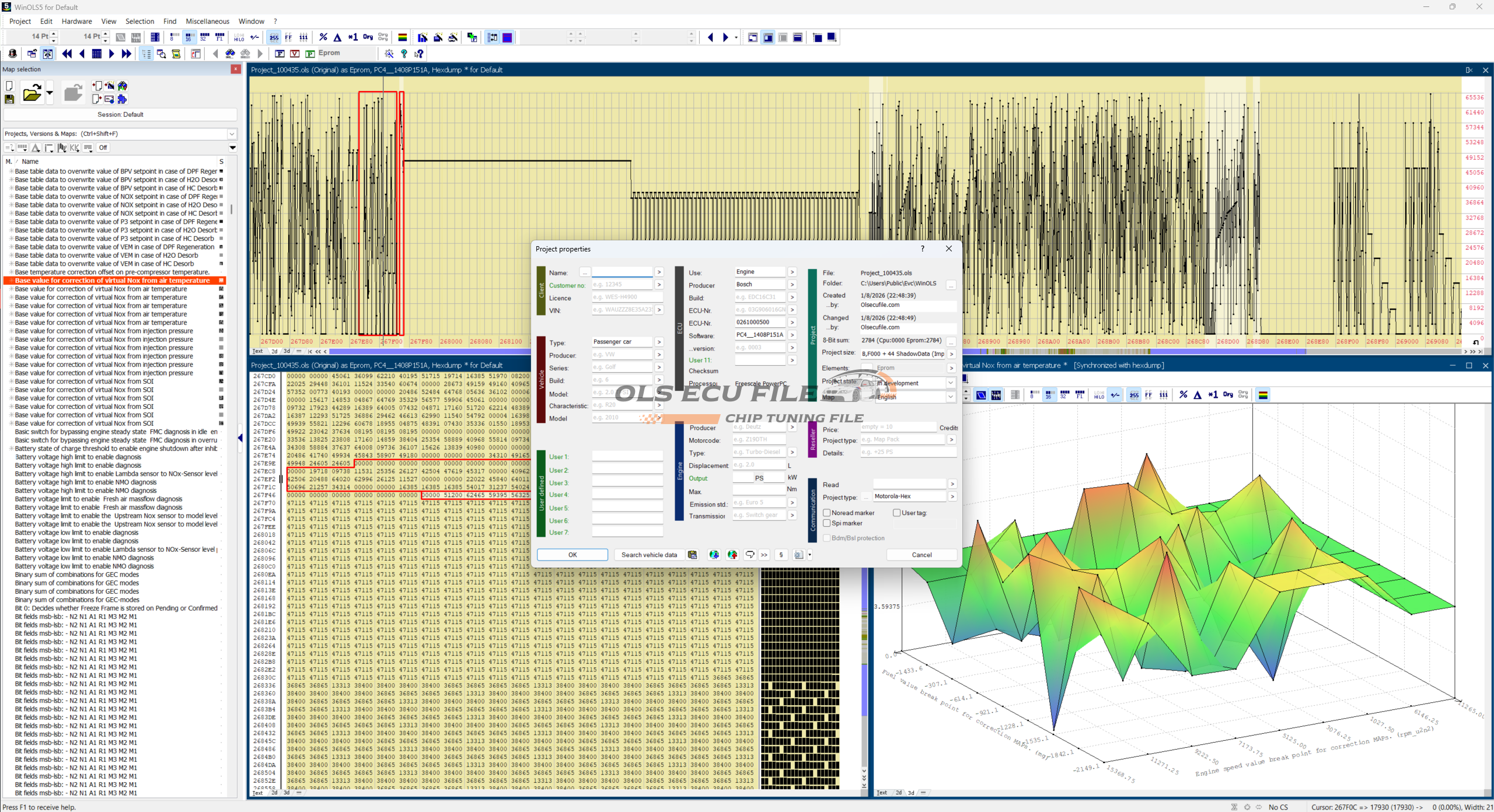Click the Search vehicle data button
This screenshot has width=1494, height=812.
click(649, 555)
